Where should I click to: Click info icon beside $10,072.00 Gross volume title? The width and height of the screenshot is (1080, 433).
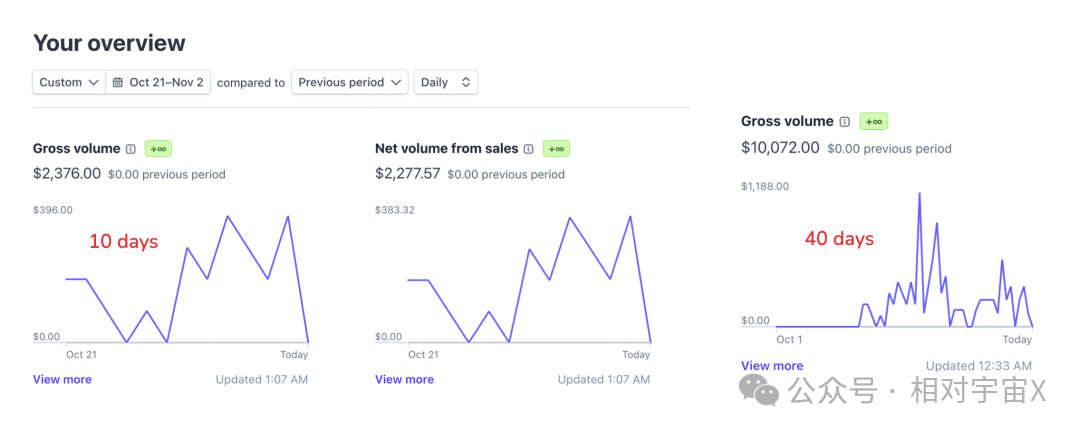point(845,122)
